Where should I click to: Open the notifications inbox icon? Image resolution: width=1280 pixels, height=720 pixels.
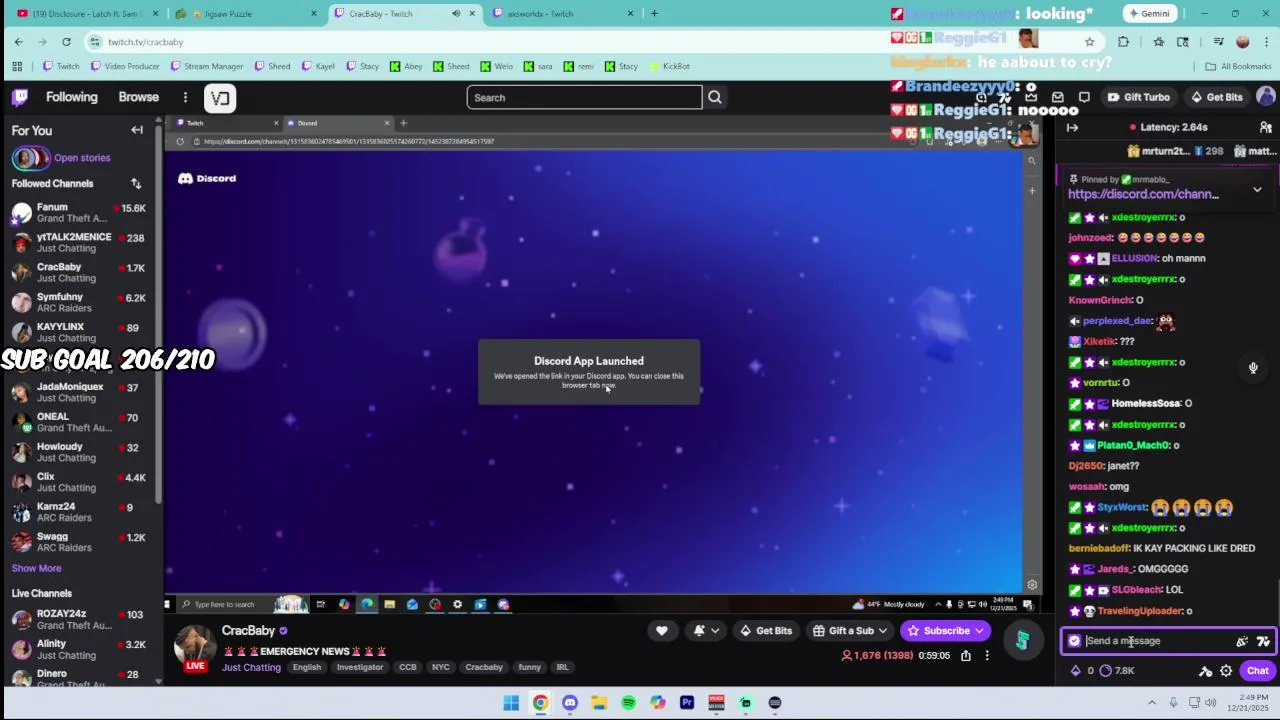tap(1058, 97)
